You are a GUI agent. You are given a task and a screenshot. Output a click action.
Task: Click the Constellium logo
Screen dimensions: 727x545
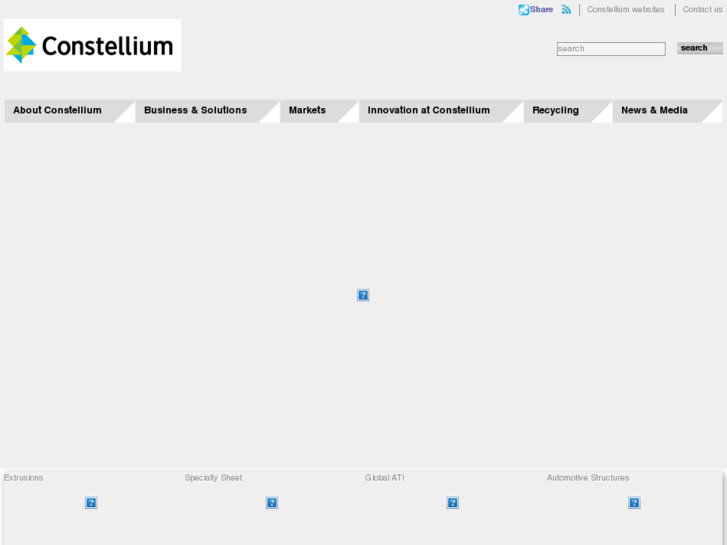click(92, 45)
